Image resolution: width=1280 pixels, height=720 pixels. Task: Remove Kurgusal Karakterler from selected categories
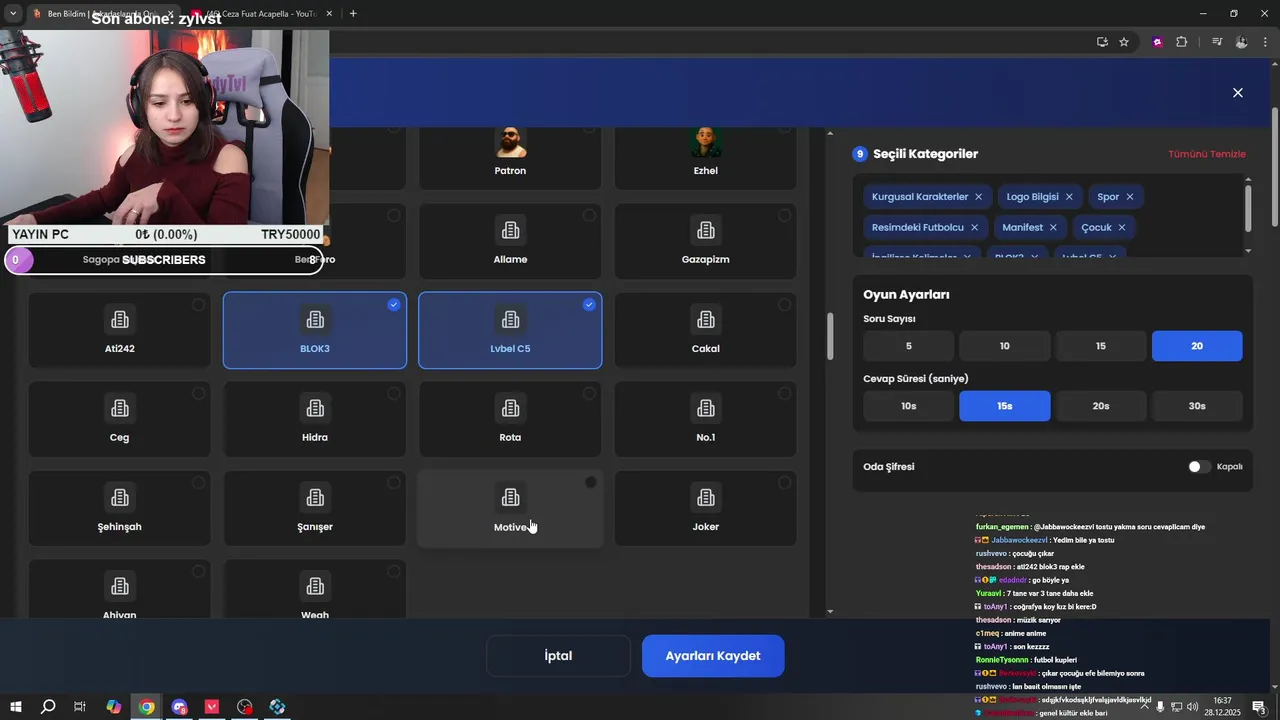(x=978, y=197)
